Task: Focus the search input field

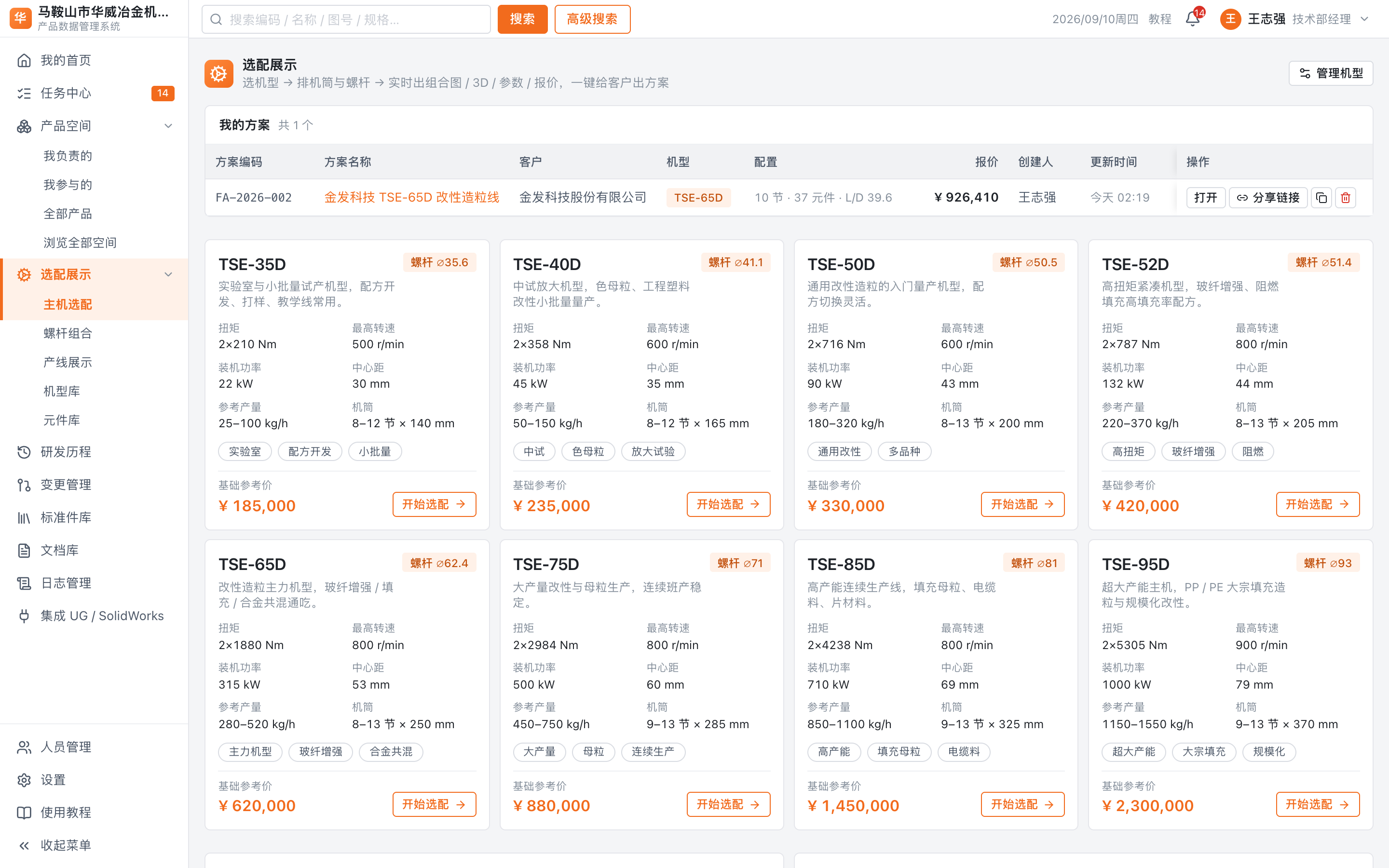Action: click(346, 19)
